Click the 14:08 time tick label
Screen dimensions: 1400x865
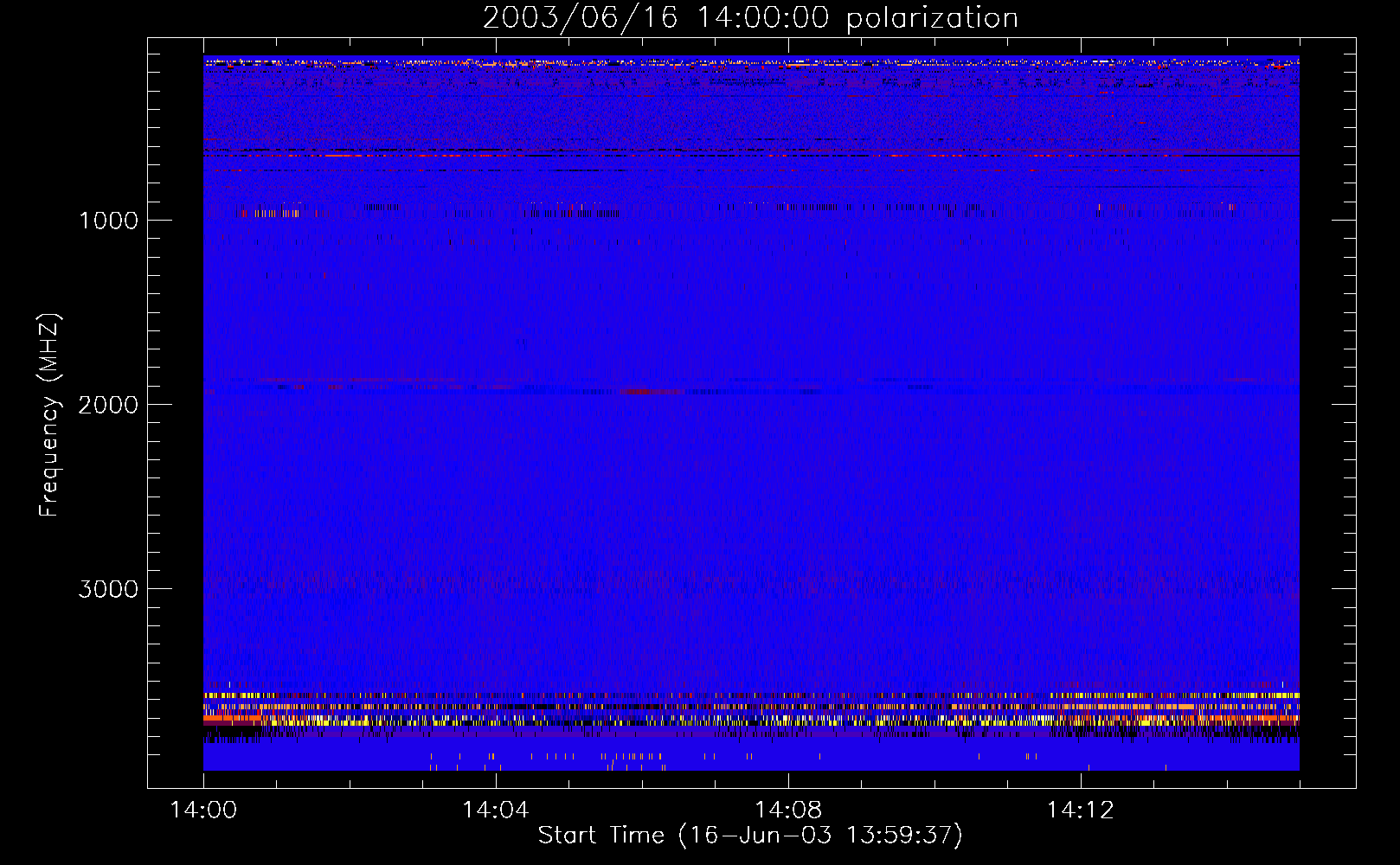787,811
